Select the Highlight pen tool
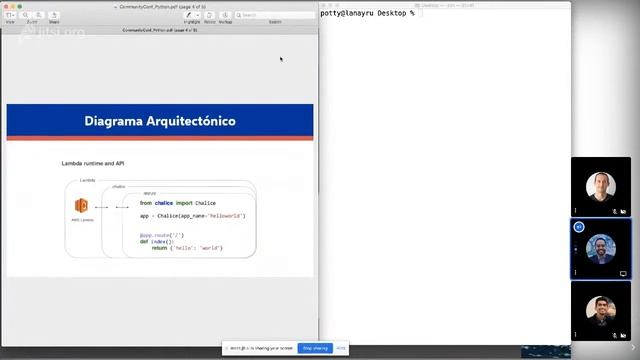 pos(189,15)
